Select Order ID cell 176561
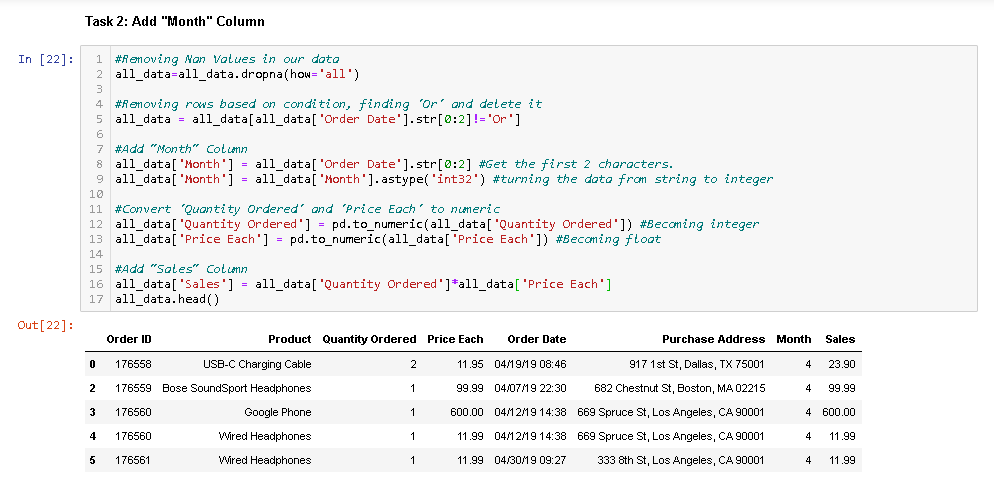 pyautogui.click(x=134, y=460)
